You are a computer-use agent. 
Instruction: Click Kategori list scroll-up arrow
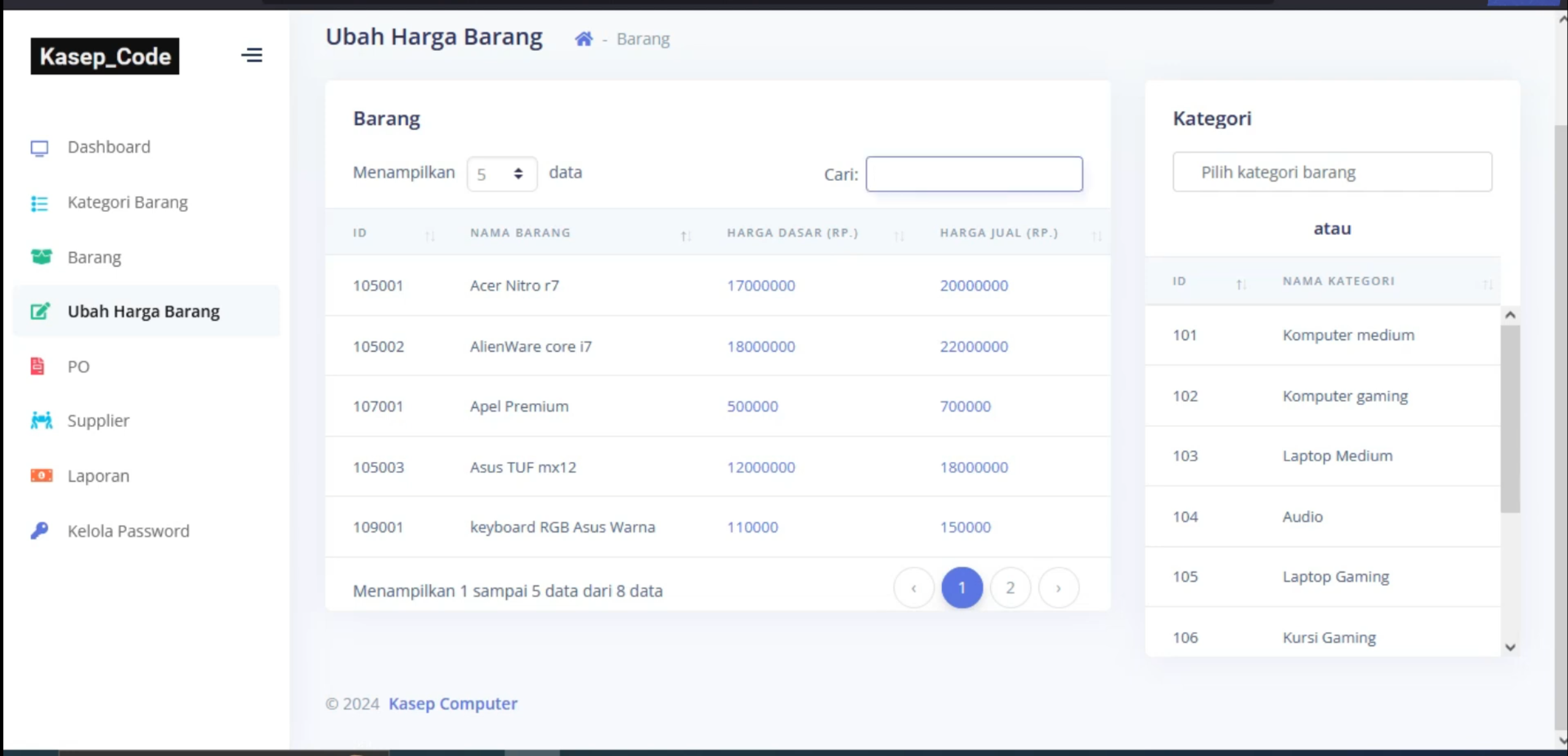point(1510,315)
